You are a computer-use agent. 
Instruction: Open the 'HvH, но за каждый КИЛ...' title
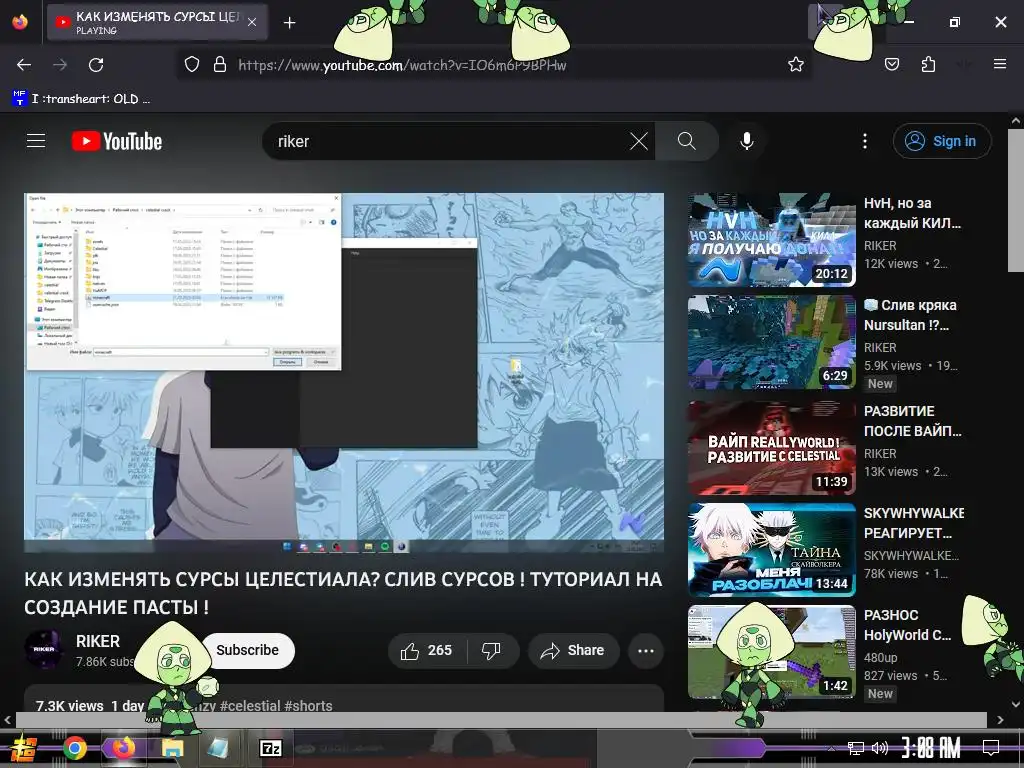(912, 213)
